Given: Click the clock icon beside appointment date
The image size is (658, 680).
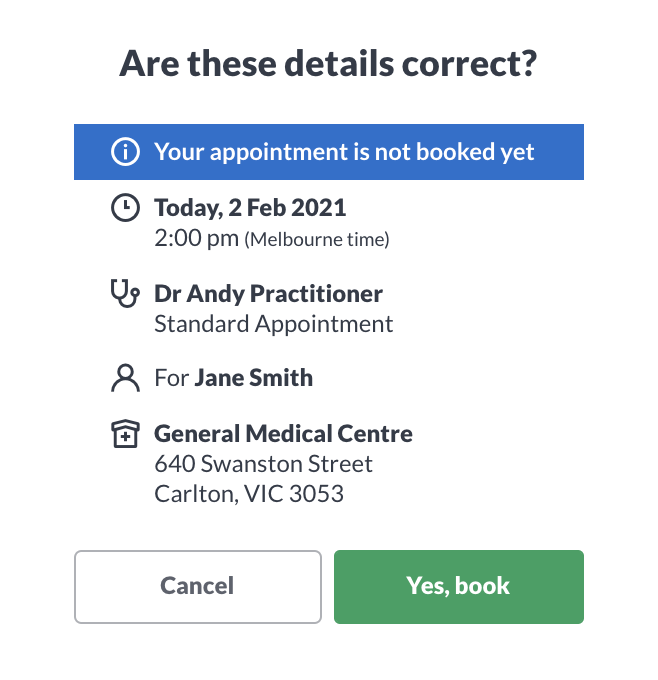Looking at the screenshot, I should (125, 208).
